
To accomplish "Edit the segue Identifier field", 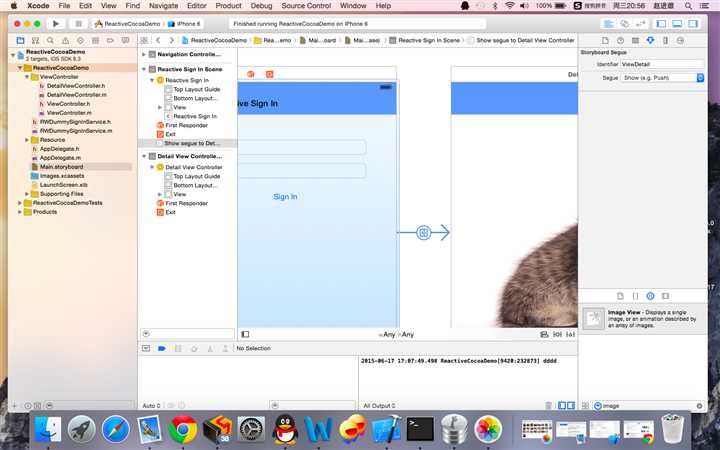I will pos(662,64).
